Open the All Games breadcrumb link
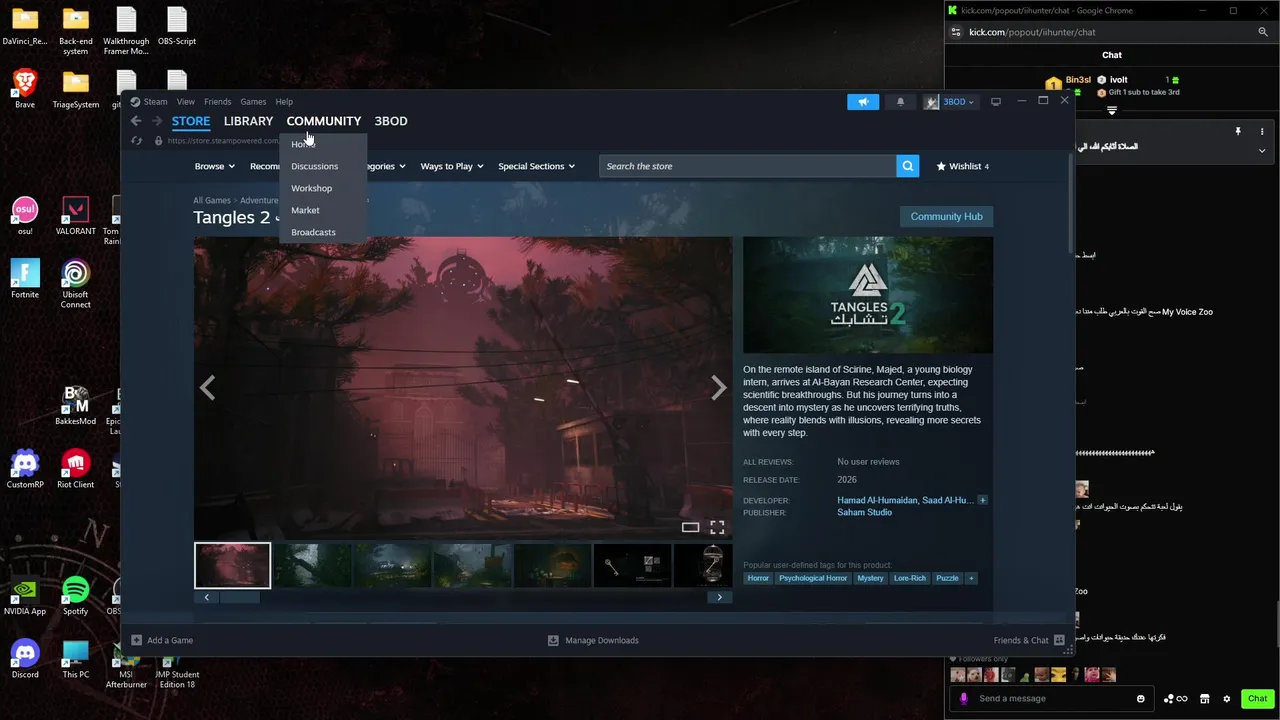Image resolution: width=1280 pixels, height=720 pixels. [212, 200]
